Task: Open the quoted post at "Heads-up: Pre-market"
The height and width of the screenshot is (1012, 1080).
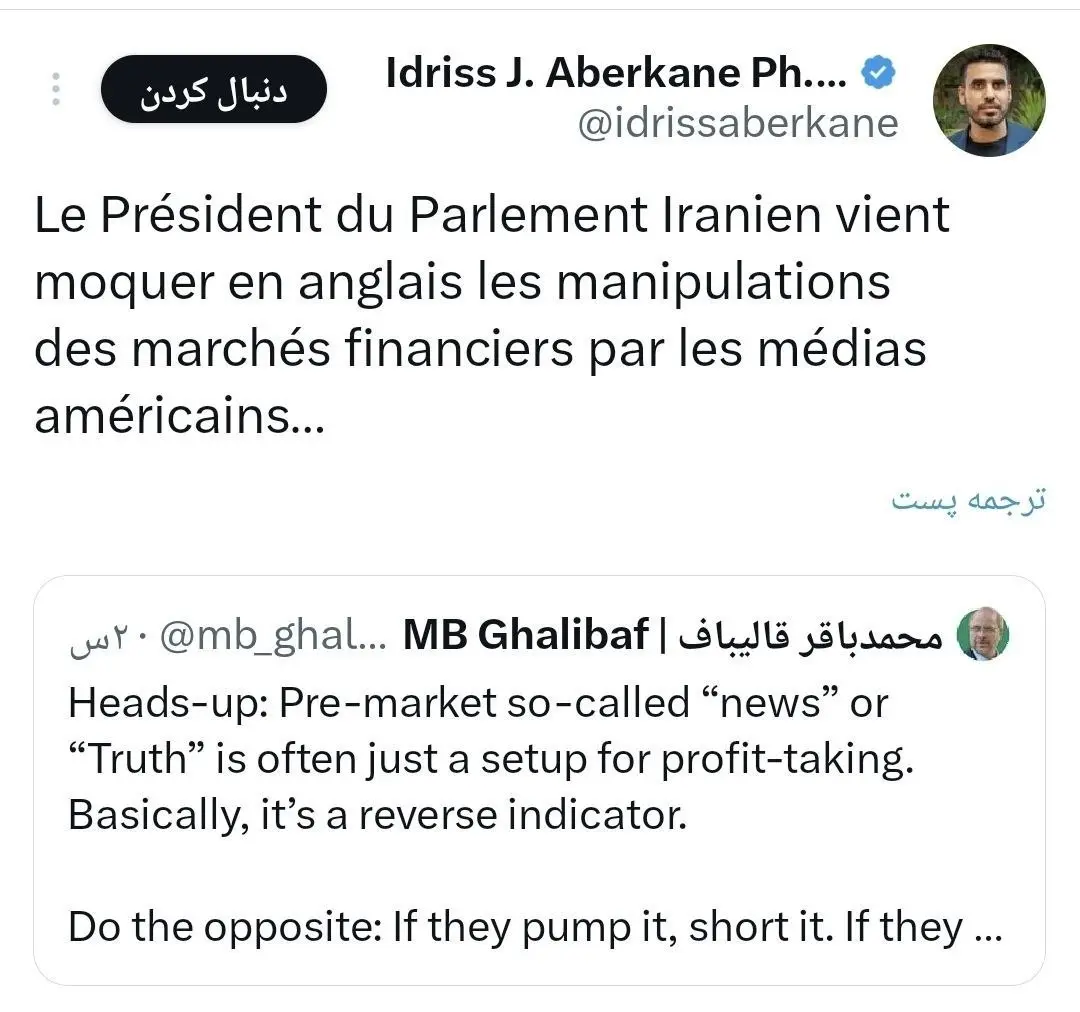Action: [478, 703]
